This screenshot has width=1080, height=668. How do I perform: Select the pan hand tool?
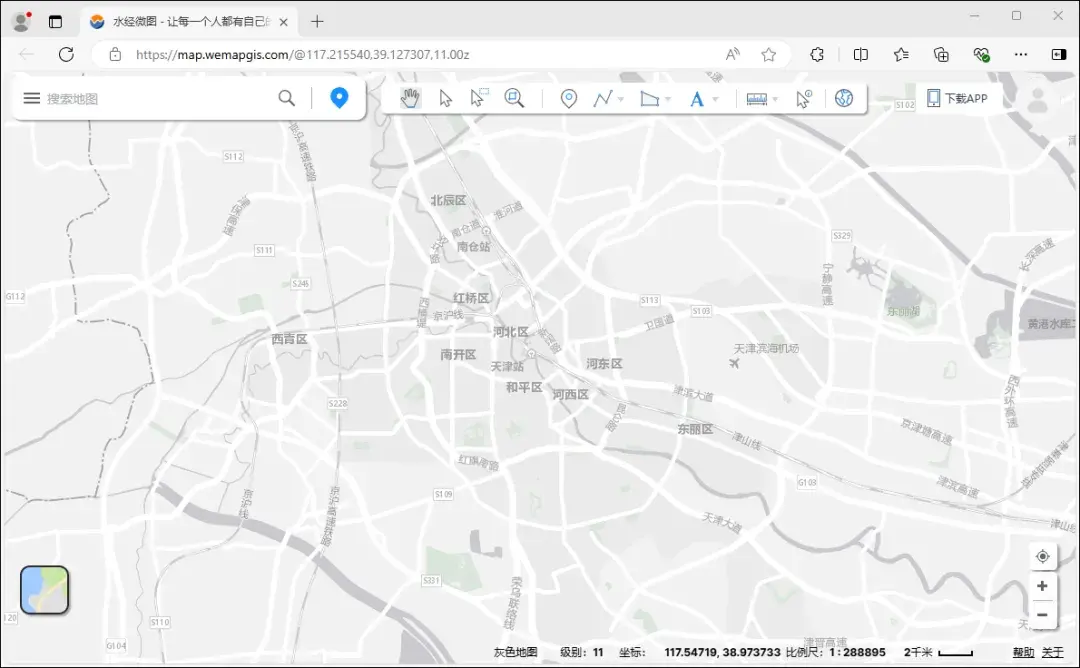click(410, 98)
